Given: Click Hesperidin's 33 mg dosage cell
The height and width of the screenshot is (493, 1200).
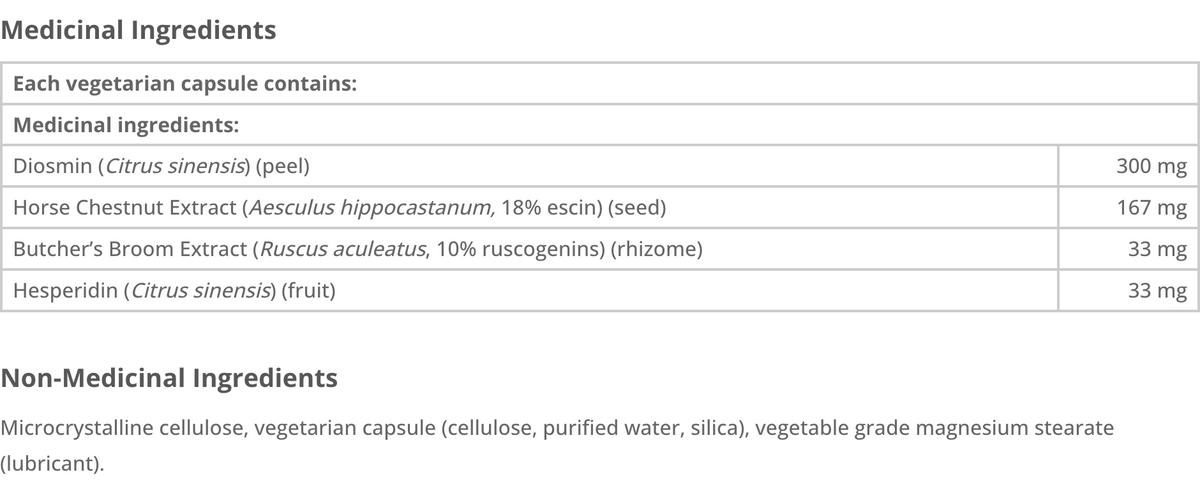Looking at the screenshot, I should coord(1127,292).
